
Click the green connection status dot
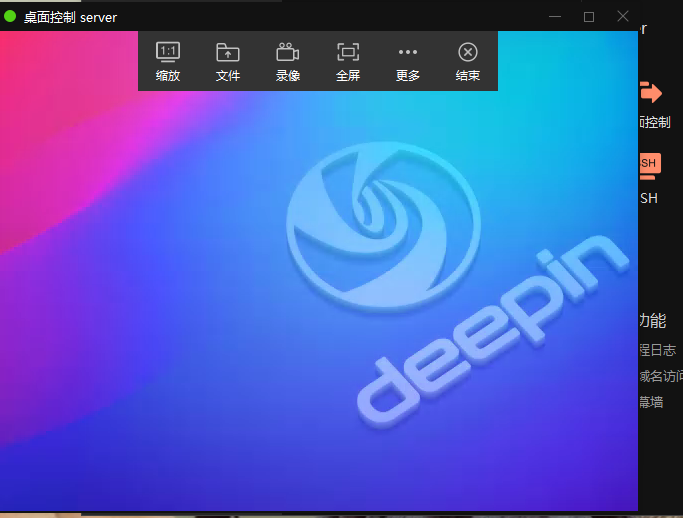pyautogui.click(x=10, y=17)
